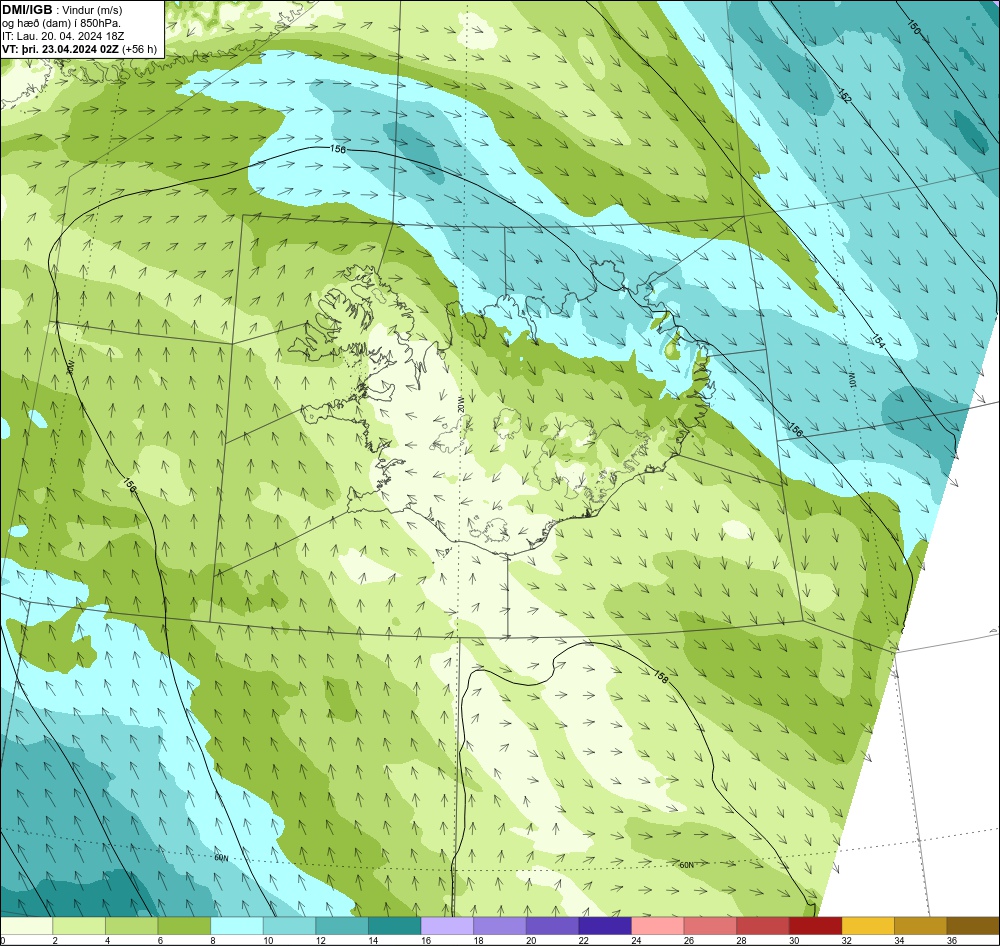
Task: Select the '154' contour label
Action: tap(878, 340)
